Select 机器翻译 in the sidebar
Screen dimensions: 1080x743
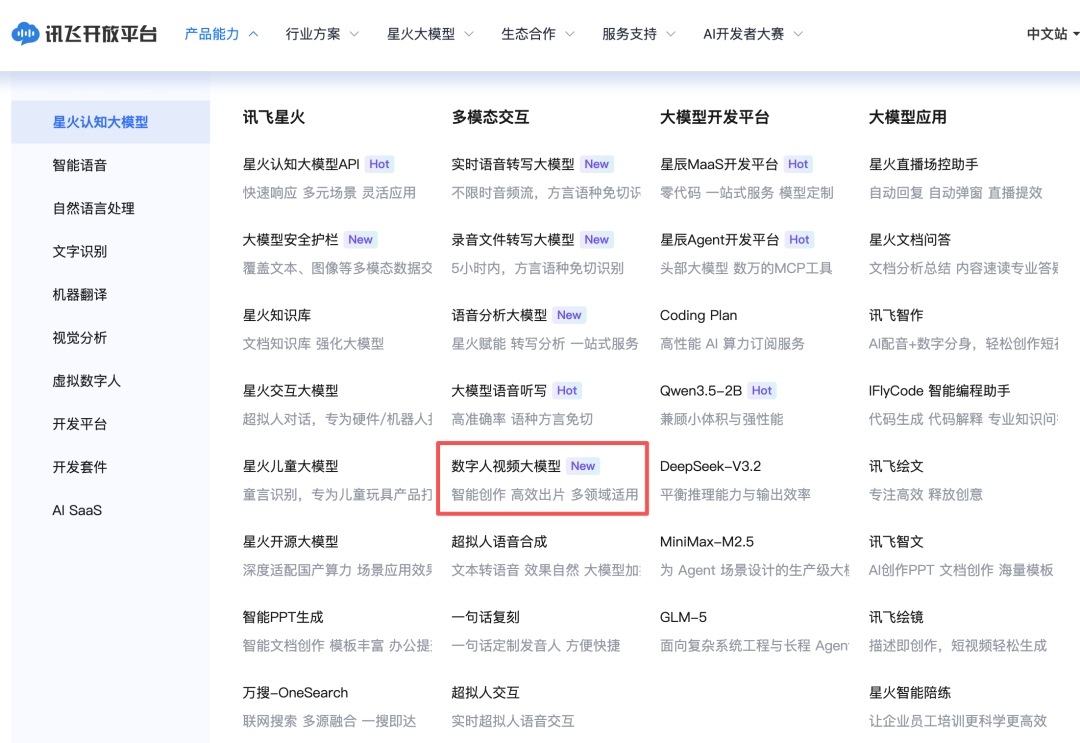[80, 295]
